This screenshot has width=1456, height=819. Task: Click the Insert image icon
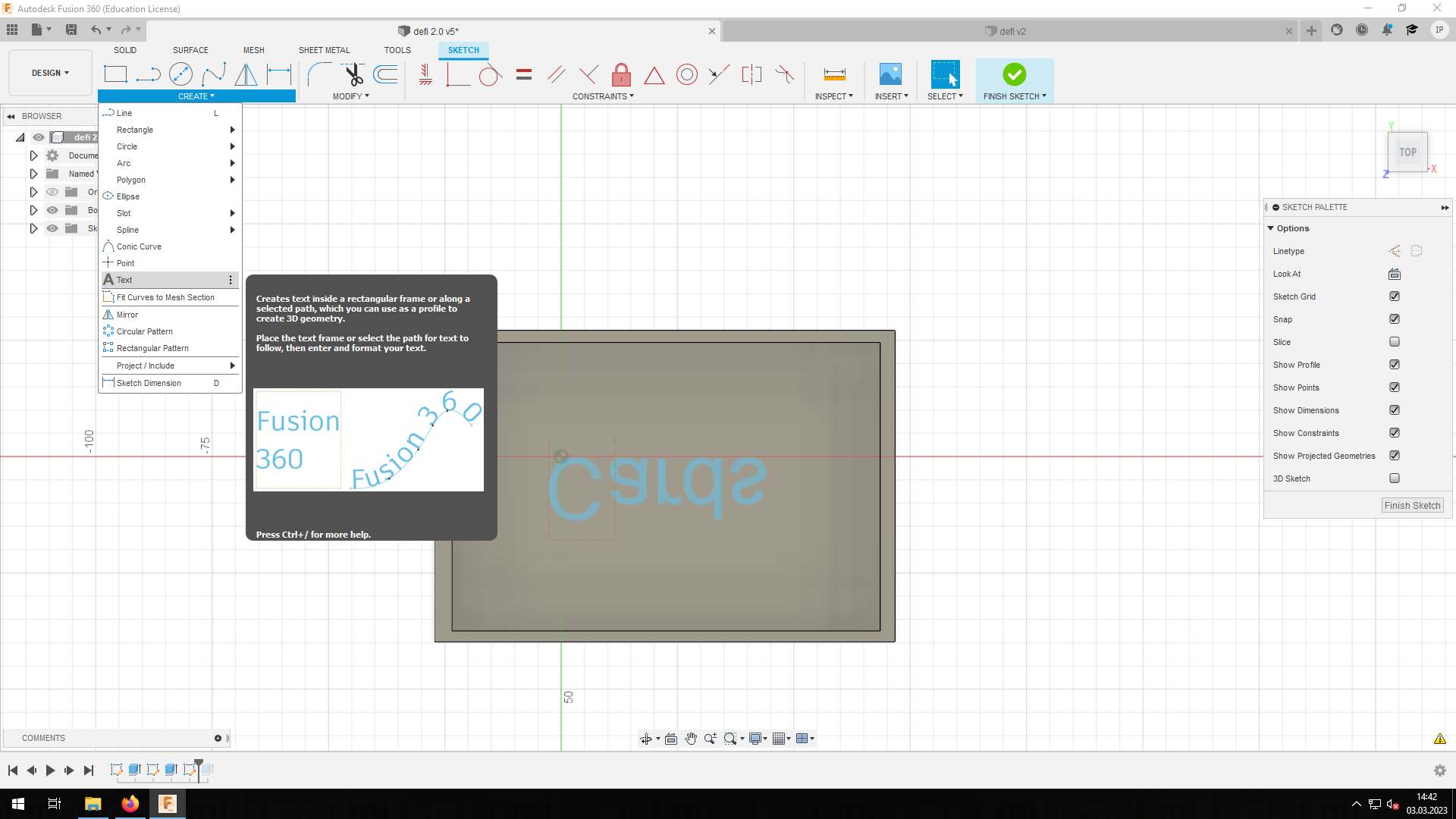click(890, 74)
